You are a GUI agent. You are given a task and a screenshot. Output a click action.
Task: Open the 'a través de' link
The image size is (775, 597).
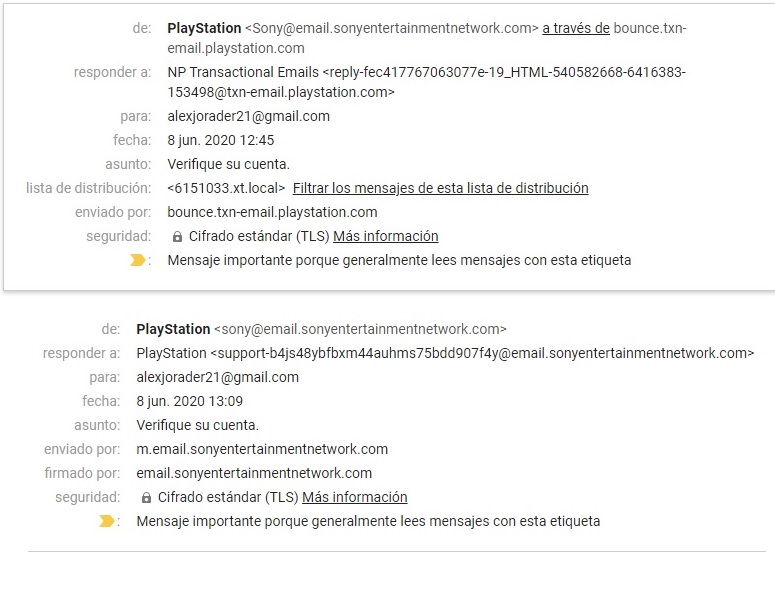pos(576,28)
